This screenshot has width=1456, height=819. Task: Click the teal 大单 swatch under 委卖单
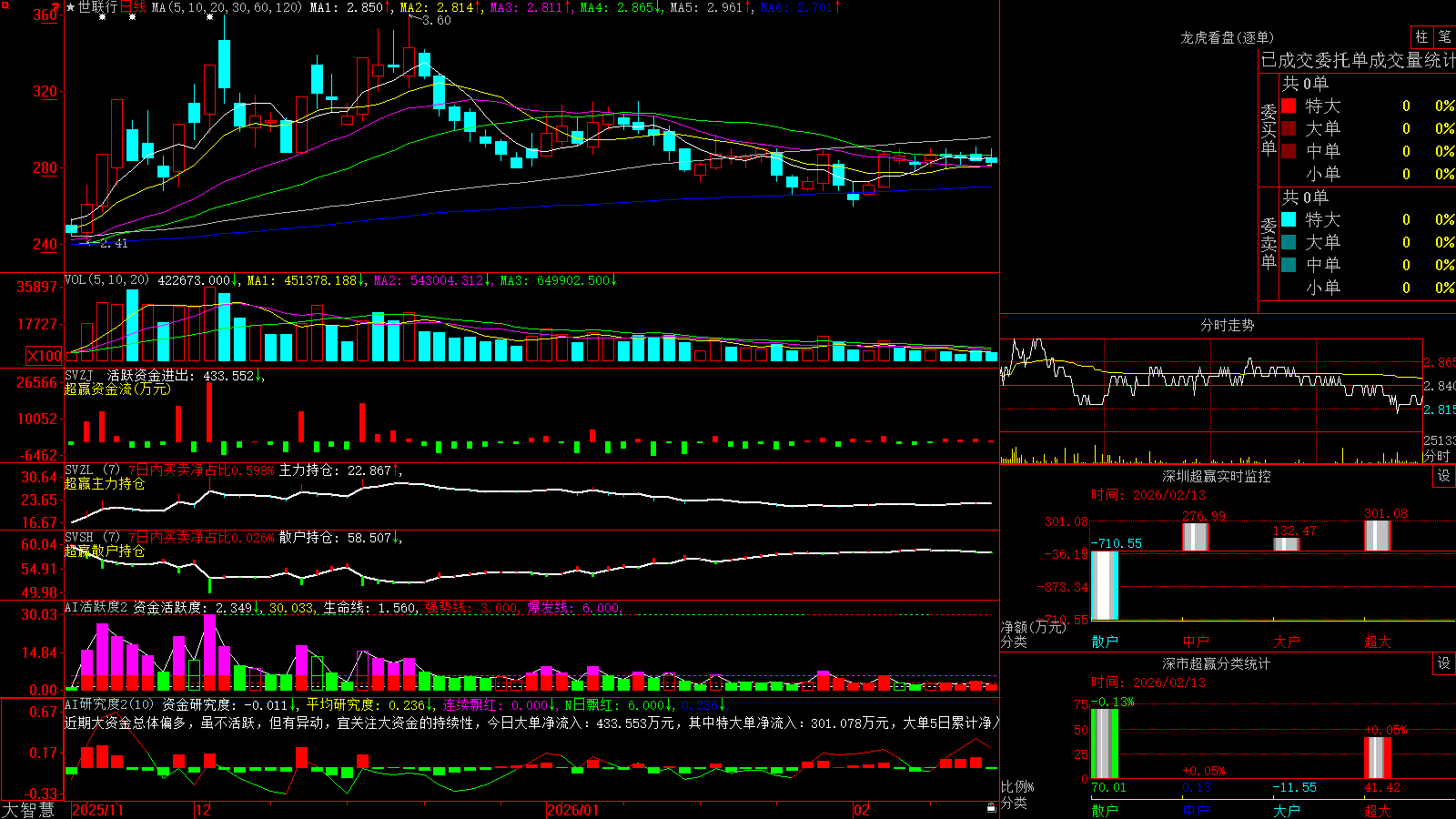click(1289, 242)
